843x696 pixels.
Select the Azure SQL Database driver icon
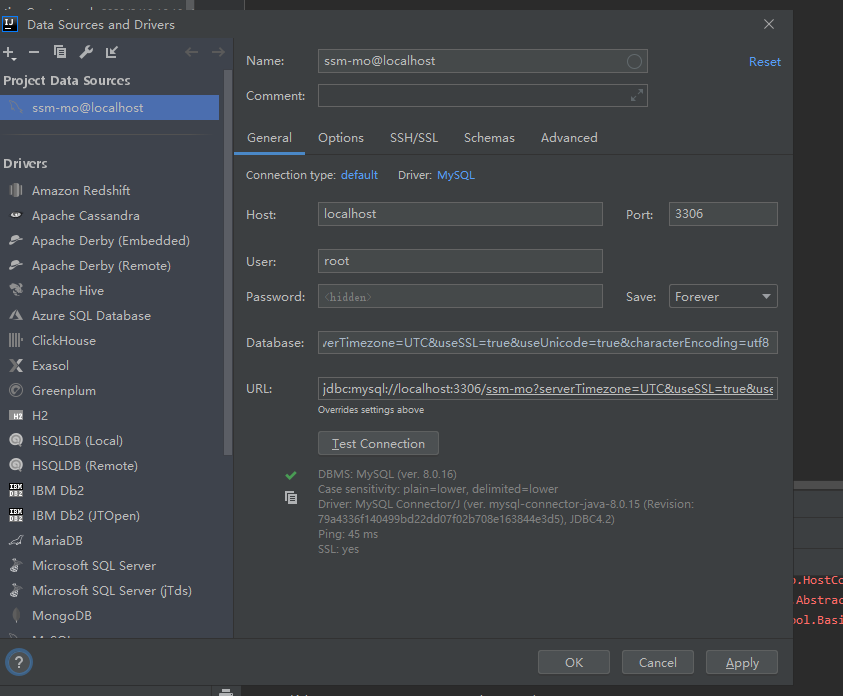click(x=16, y=315)
